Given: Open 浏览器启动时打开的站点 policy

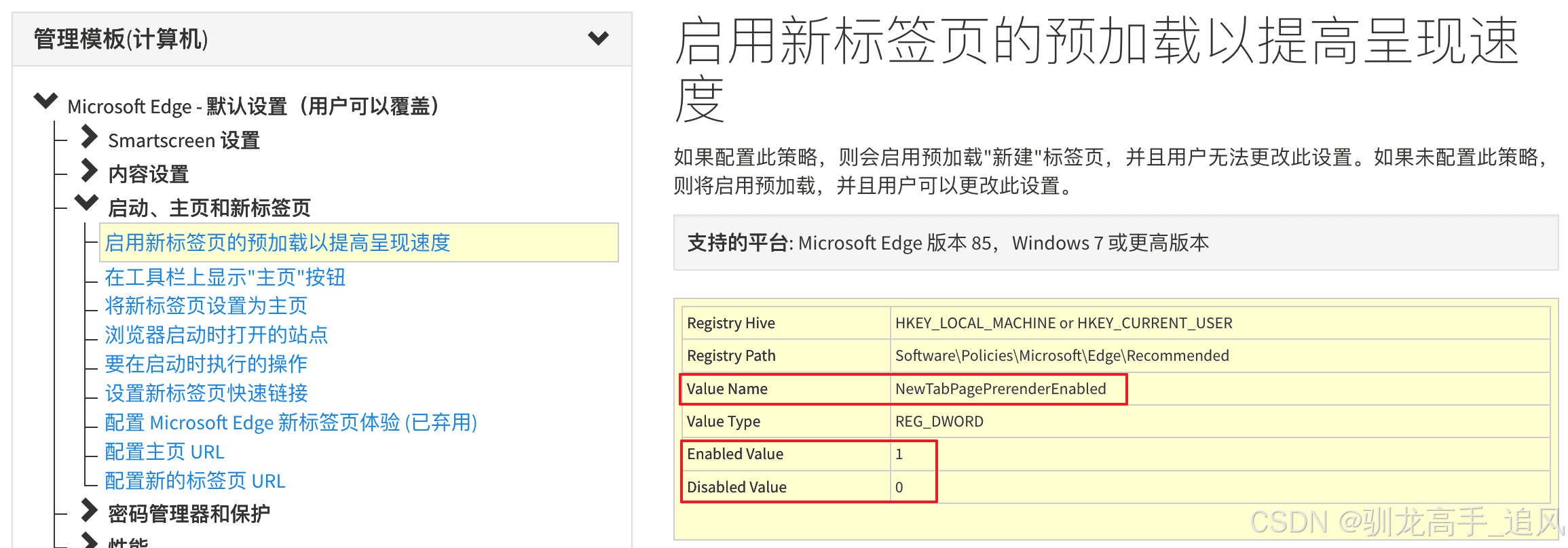Looking at the screenshot, I should click(217, 335).
